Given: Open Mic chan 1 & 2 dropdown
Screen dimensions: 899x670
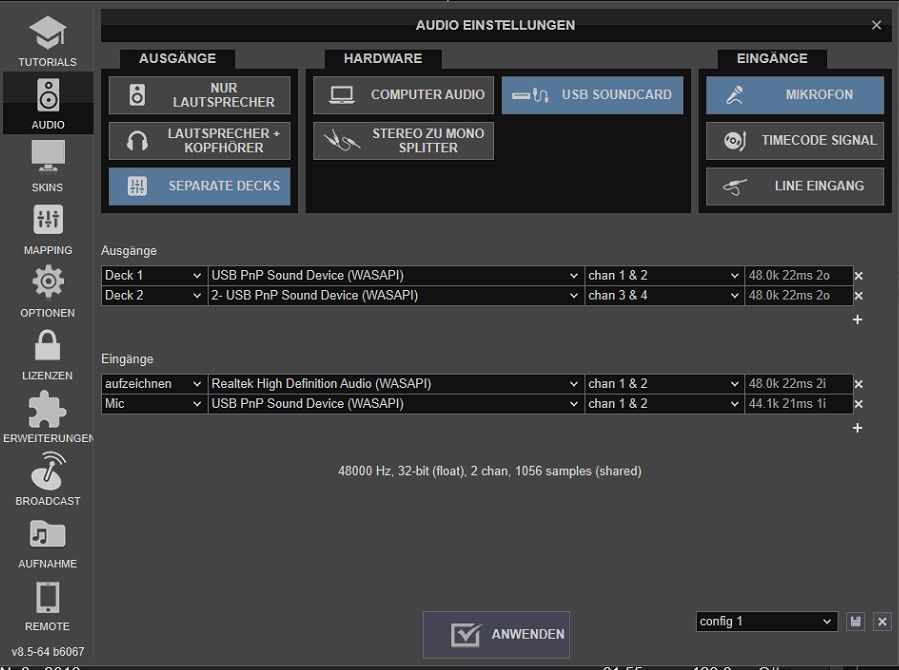Looking at the screenshot, I should [664, 404].
